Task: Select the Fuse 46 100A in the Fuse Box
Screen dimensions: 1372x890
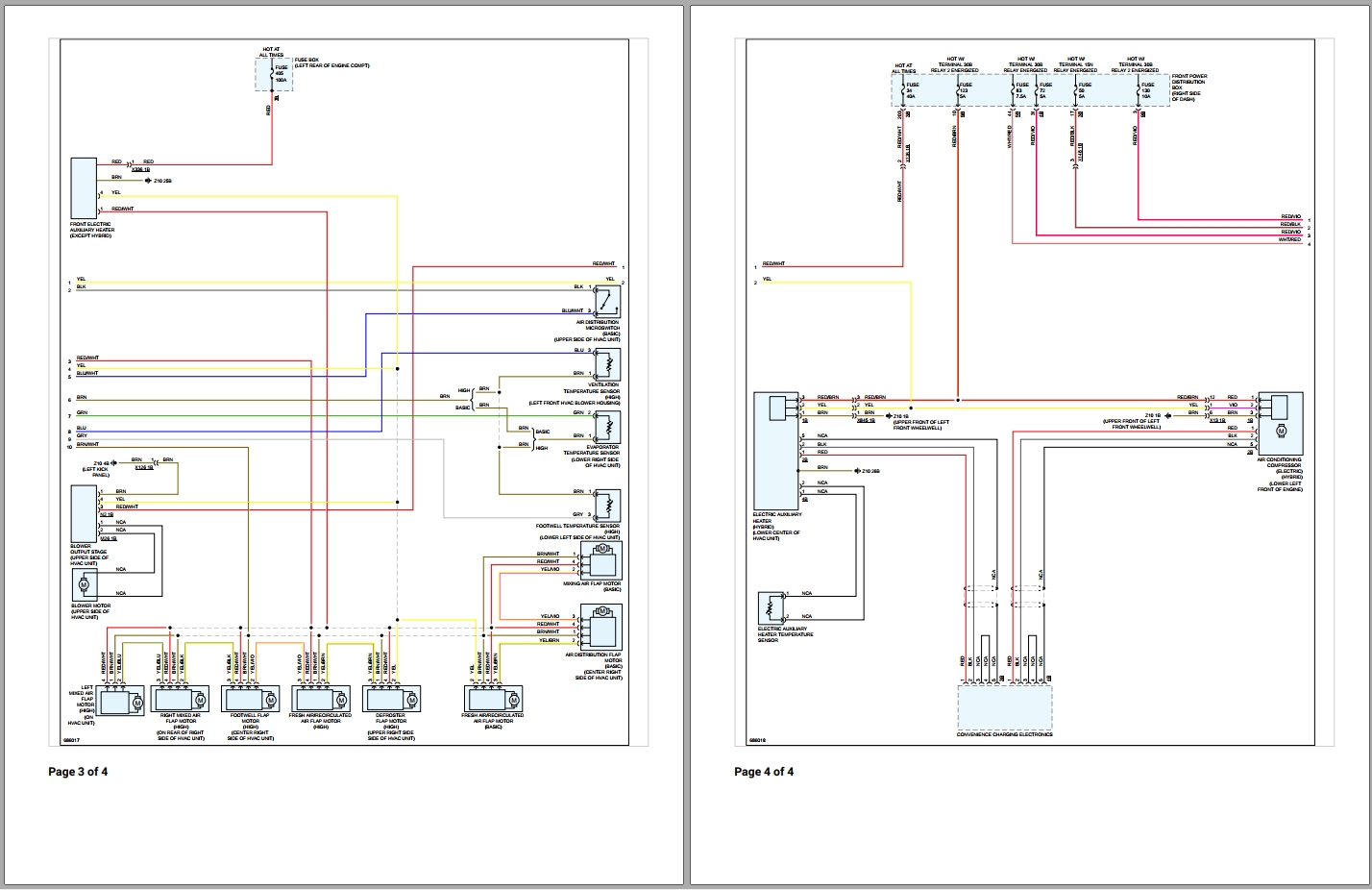Action: pyautogui.click(x=274, y=72)
